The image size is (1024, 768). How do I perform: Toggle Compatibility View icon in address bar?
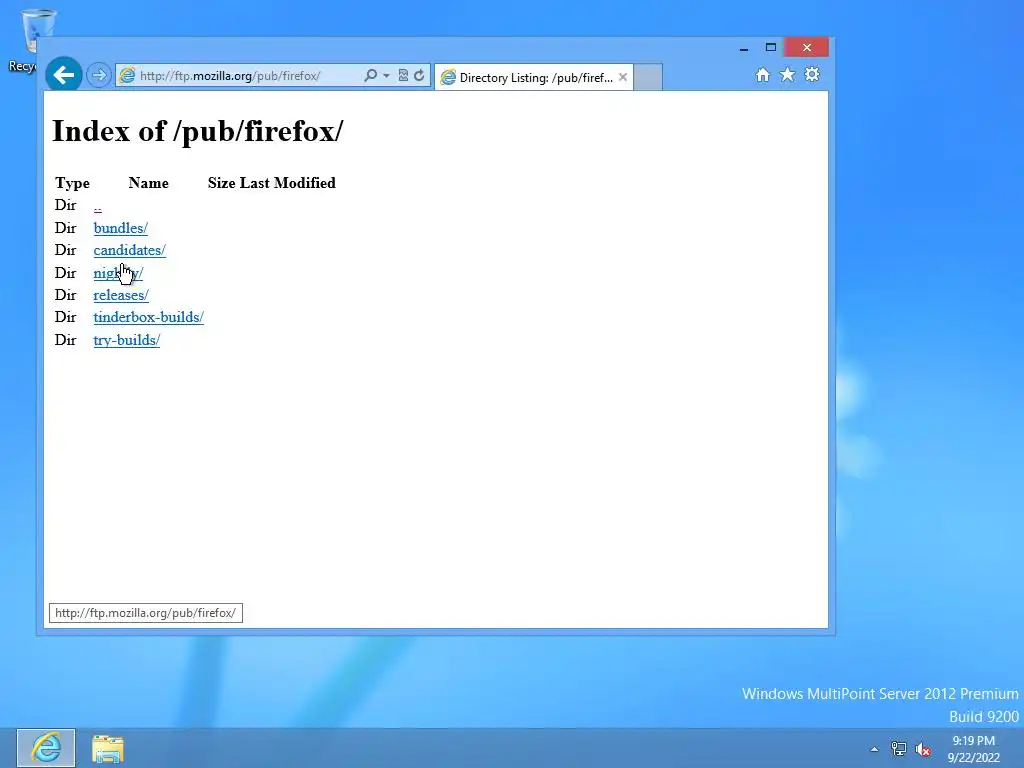pos(403,76)
